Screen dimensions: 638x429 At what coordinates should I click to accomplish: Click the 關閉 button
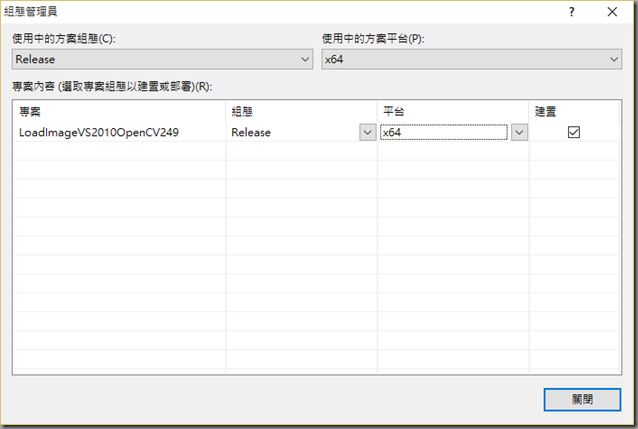tap(582, 399)
